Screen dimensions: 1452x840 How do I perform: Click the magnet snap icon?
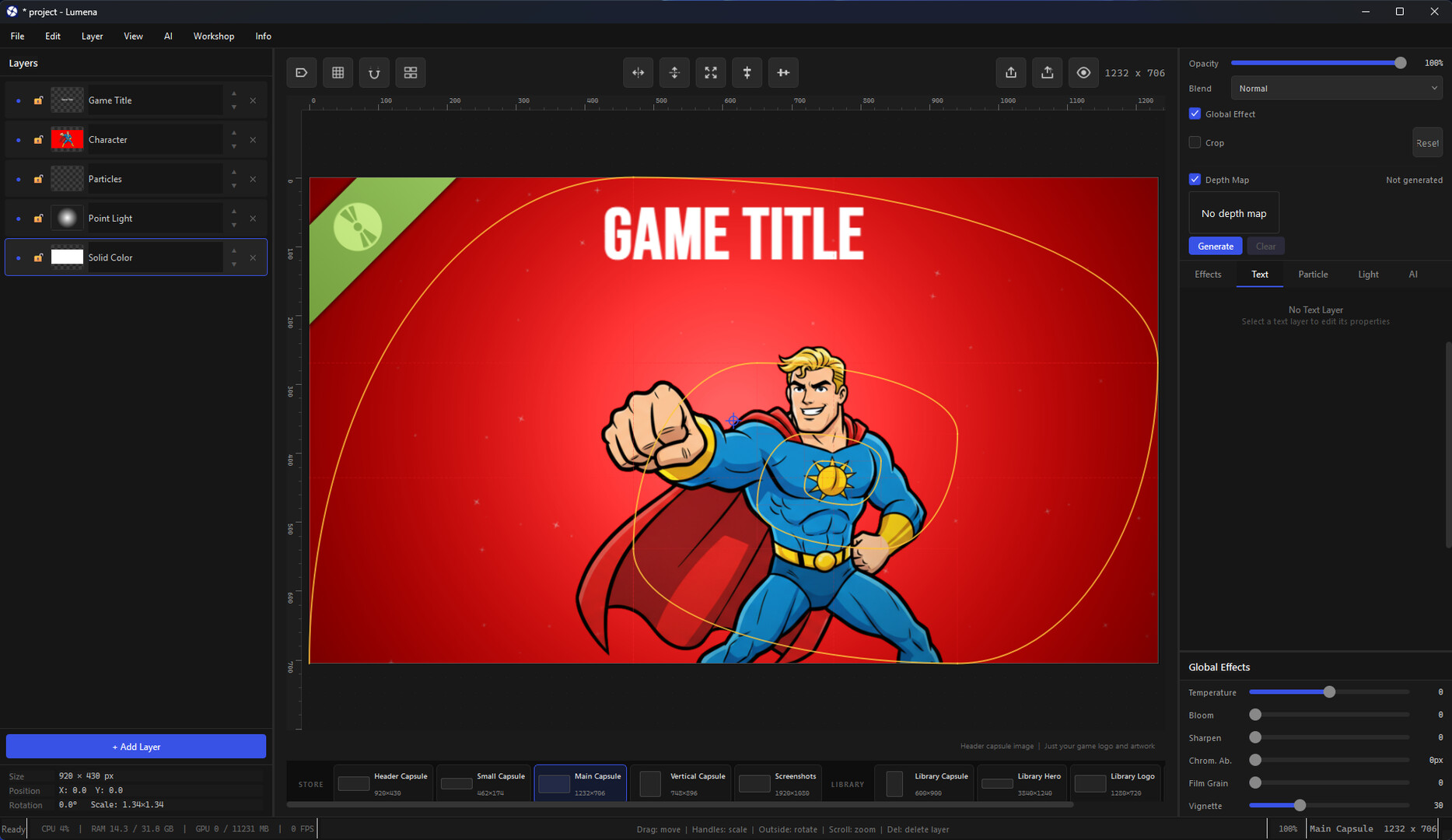click(x=374, y=72)
